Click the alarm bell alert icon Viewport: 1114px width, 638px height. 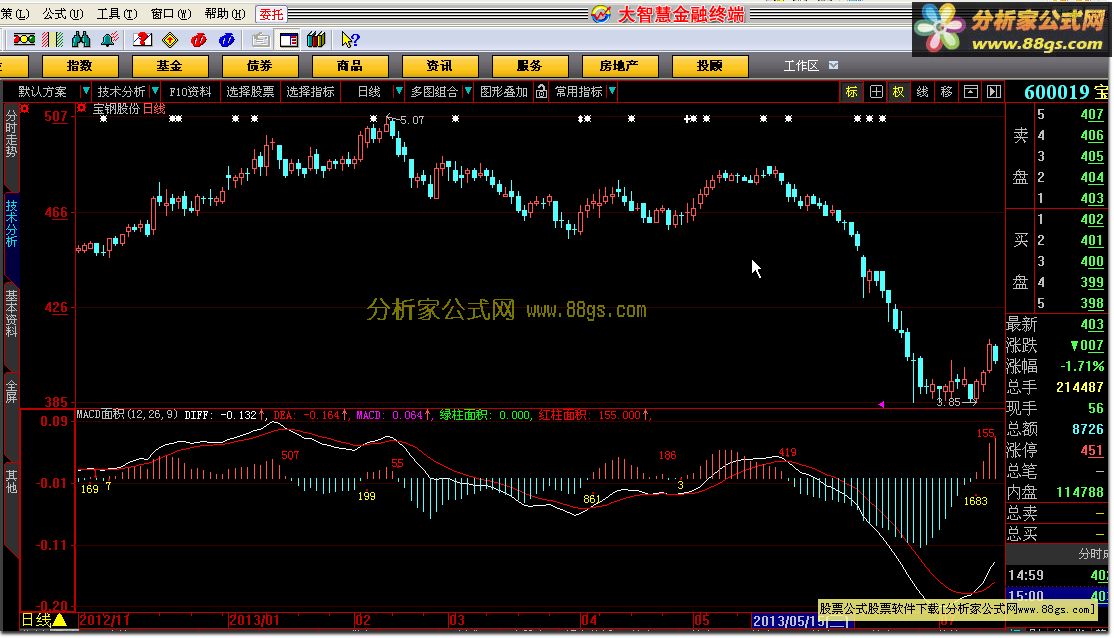click(x=109, y=40)
